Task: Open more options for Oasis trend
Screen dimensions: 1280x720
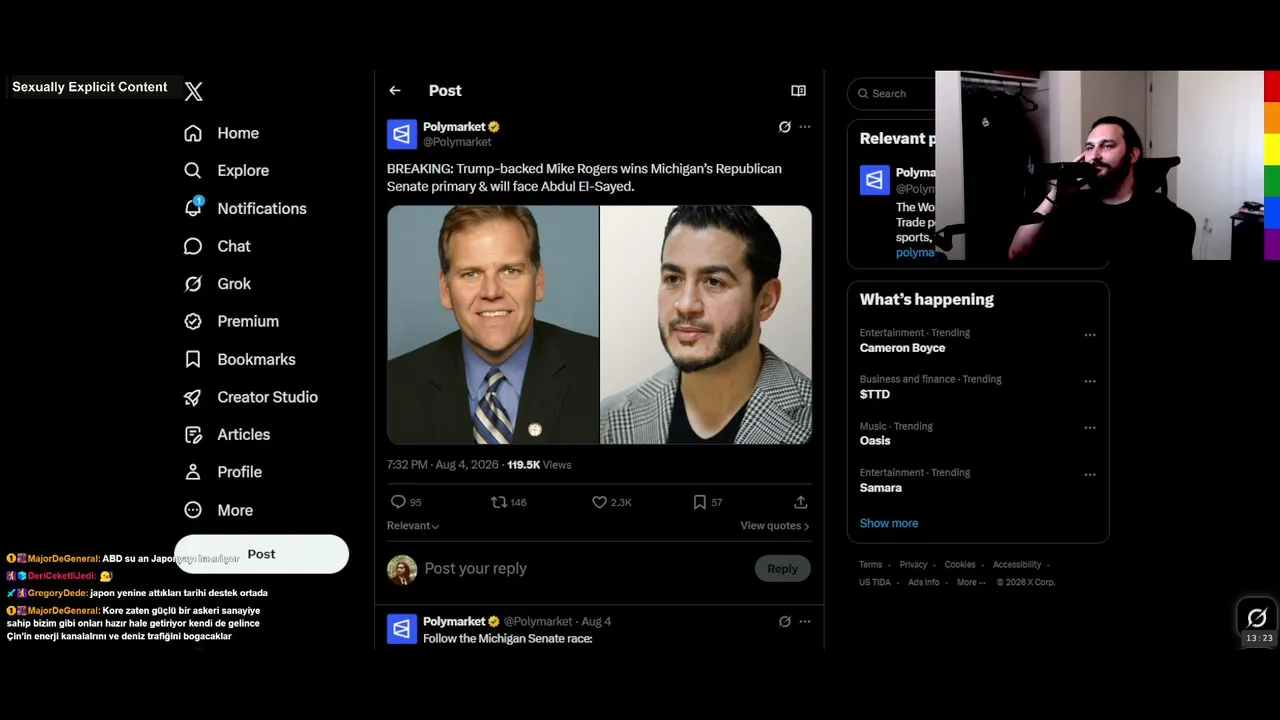Action: (x=1090, y=428)
